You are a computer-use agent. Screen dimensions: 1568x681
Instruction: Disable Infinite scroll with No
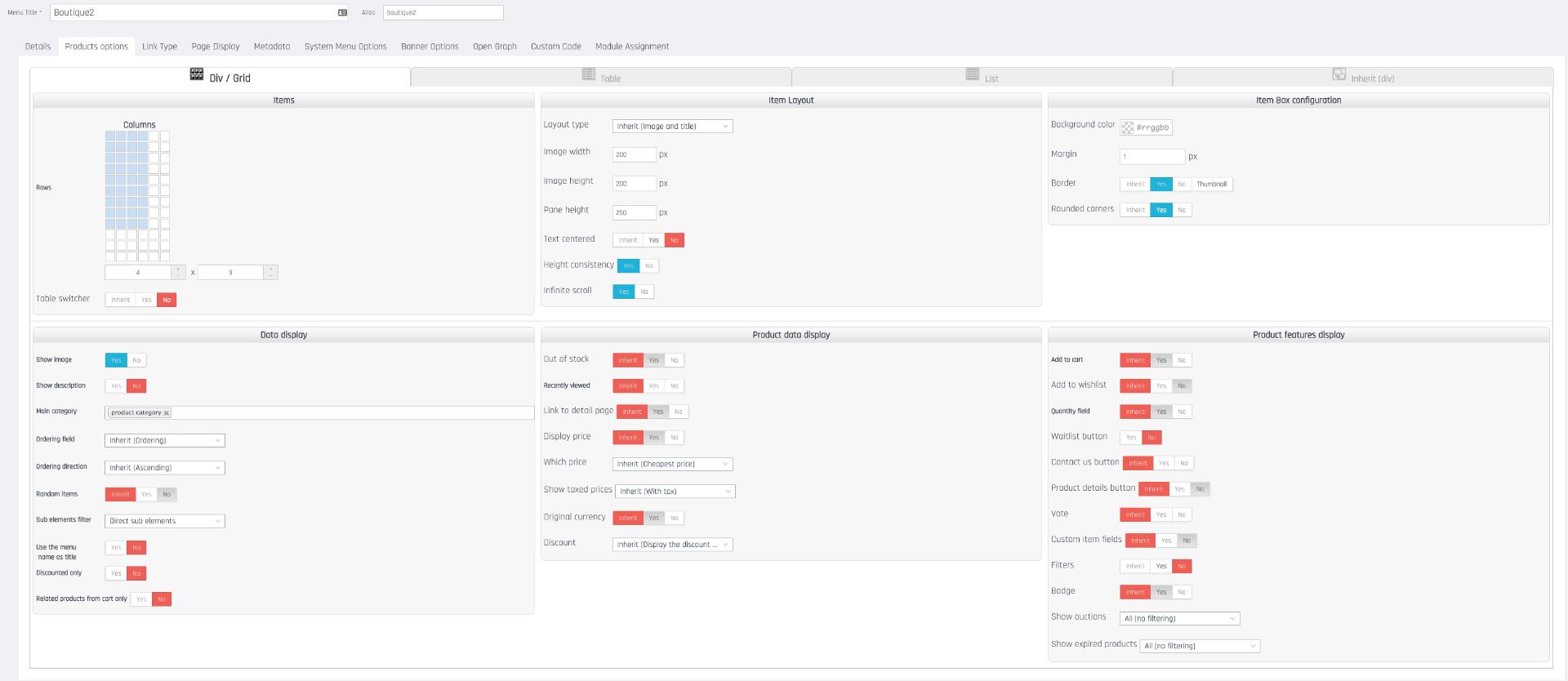pyautogui.click(x=644, y=292)
